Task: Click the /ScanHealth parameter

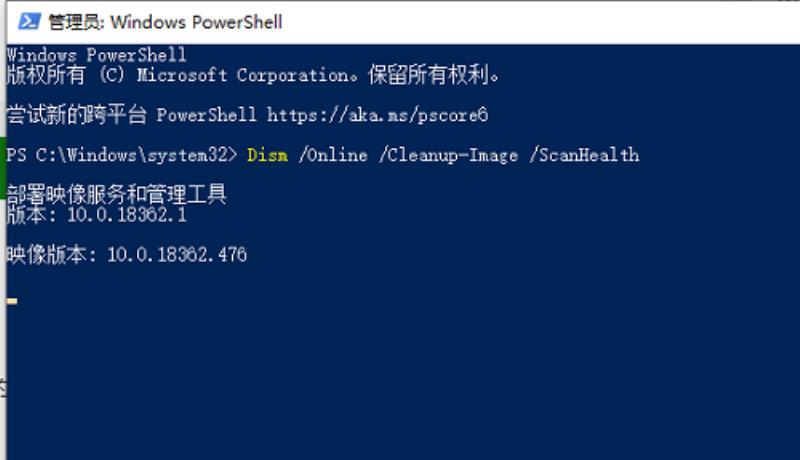Action: point(584,155)
